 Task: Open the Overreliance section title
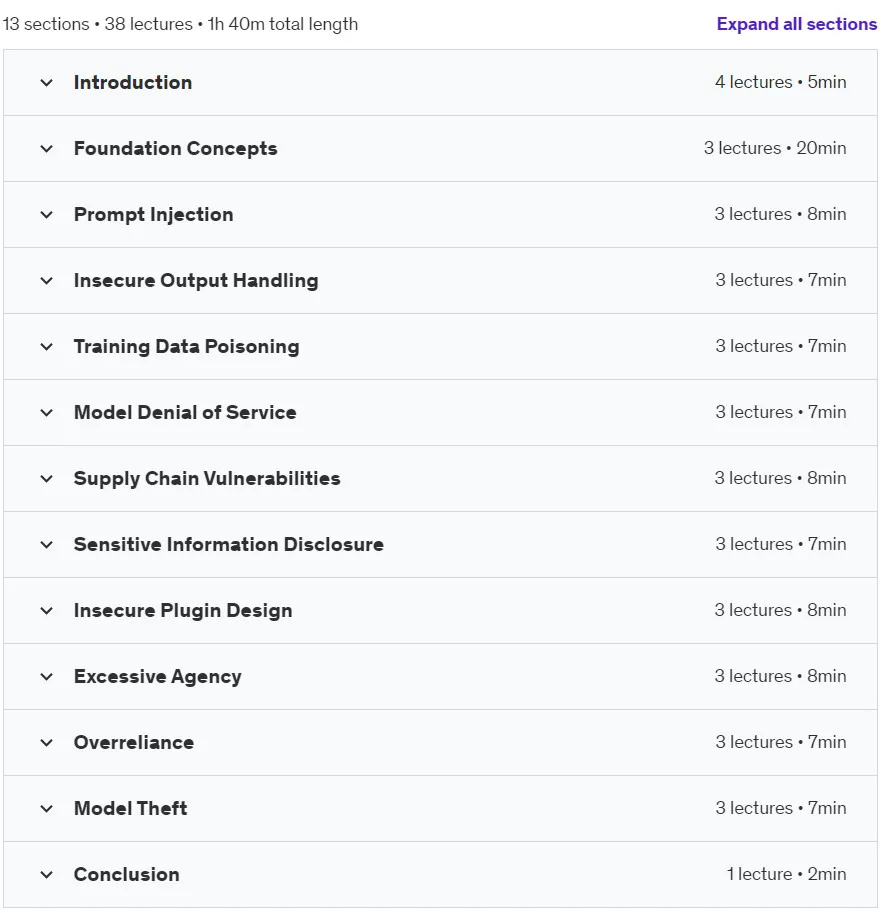click(133, 742)
